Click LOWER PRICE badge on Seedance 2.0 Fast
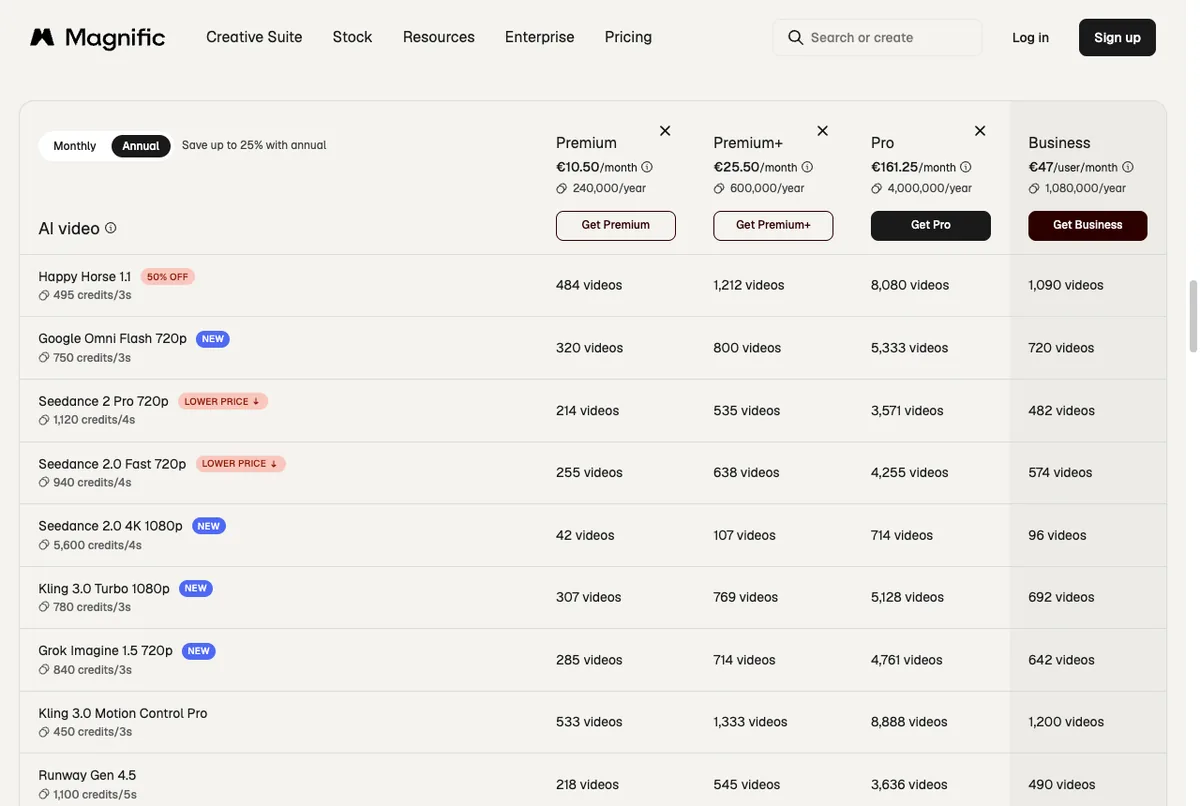The image size is (1200, 806). pyautogui.click(x=240, y=464)
